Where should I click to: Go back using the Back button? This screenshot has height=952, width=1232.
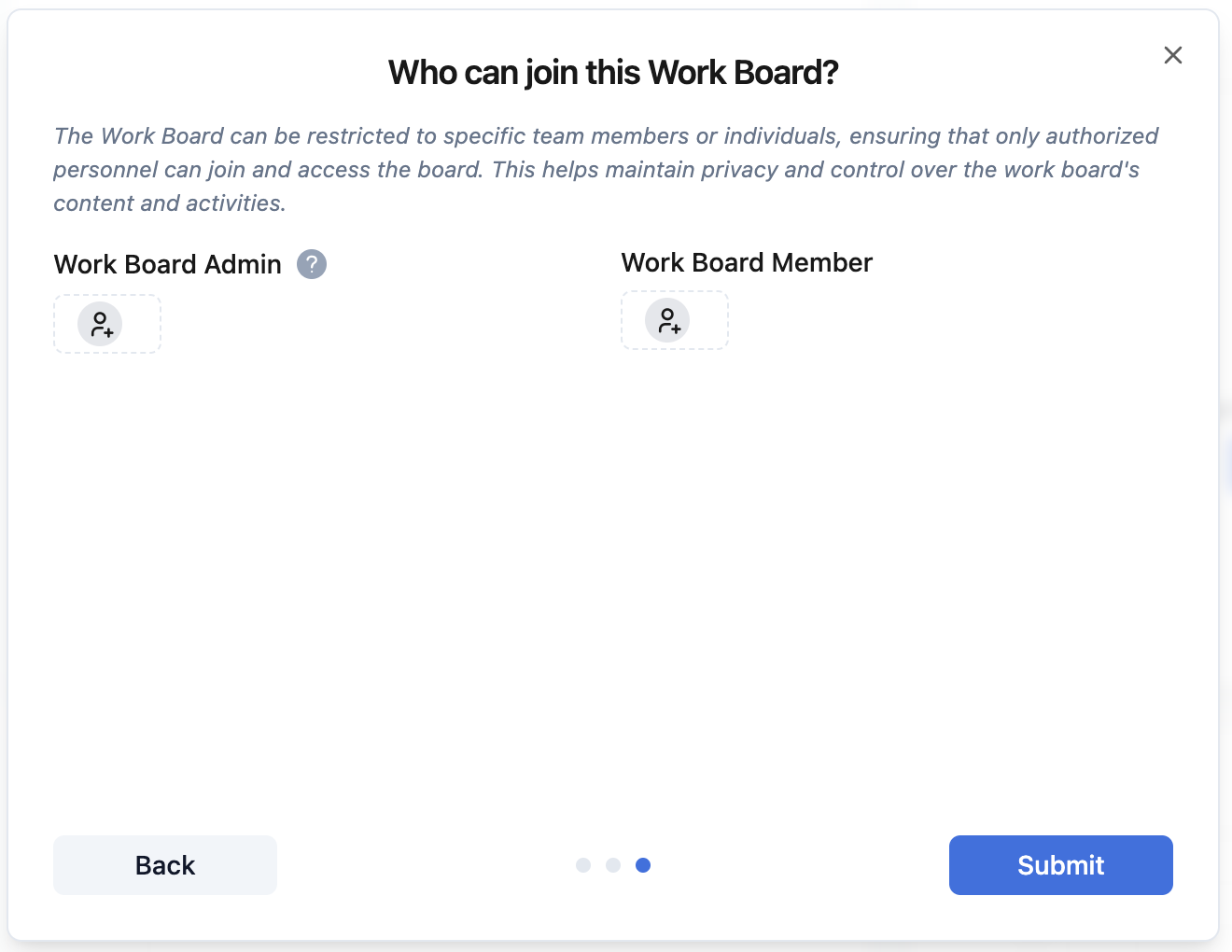coord(165,865)
